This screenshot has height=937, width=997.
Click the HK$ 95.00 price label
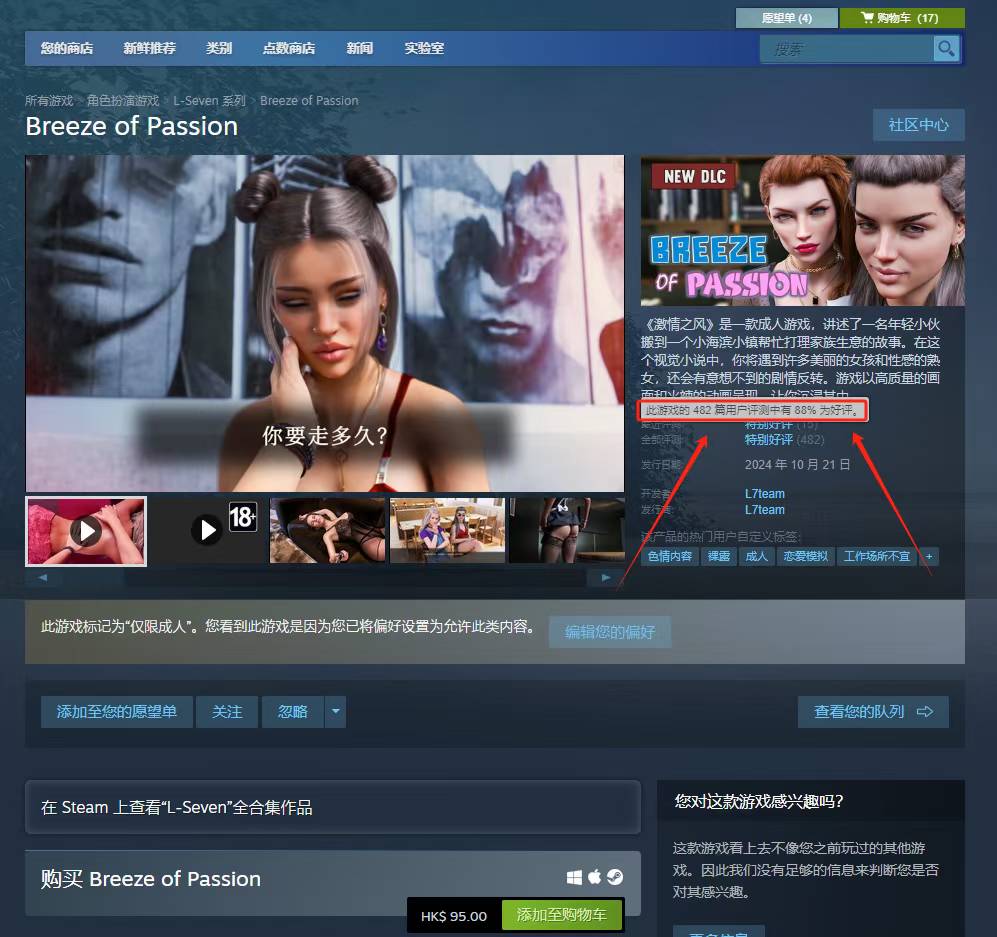coord(453,916)
